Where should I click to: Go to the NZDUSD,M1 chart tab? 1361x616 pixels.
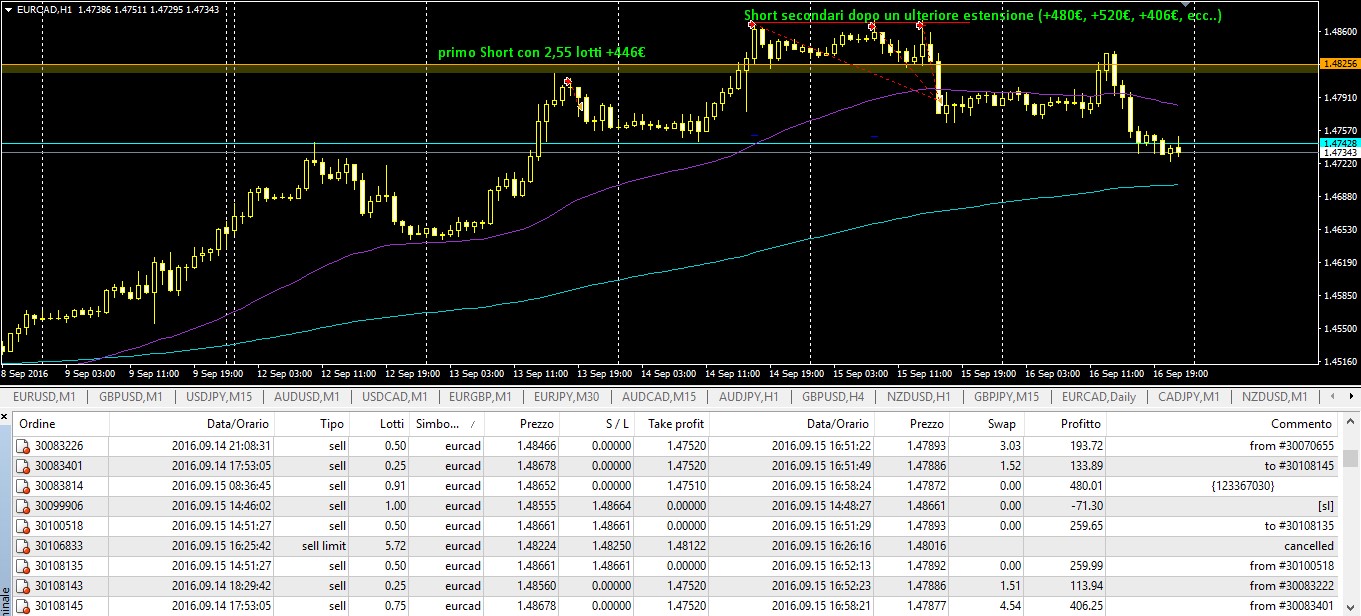point(1273,397)
